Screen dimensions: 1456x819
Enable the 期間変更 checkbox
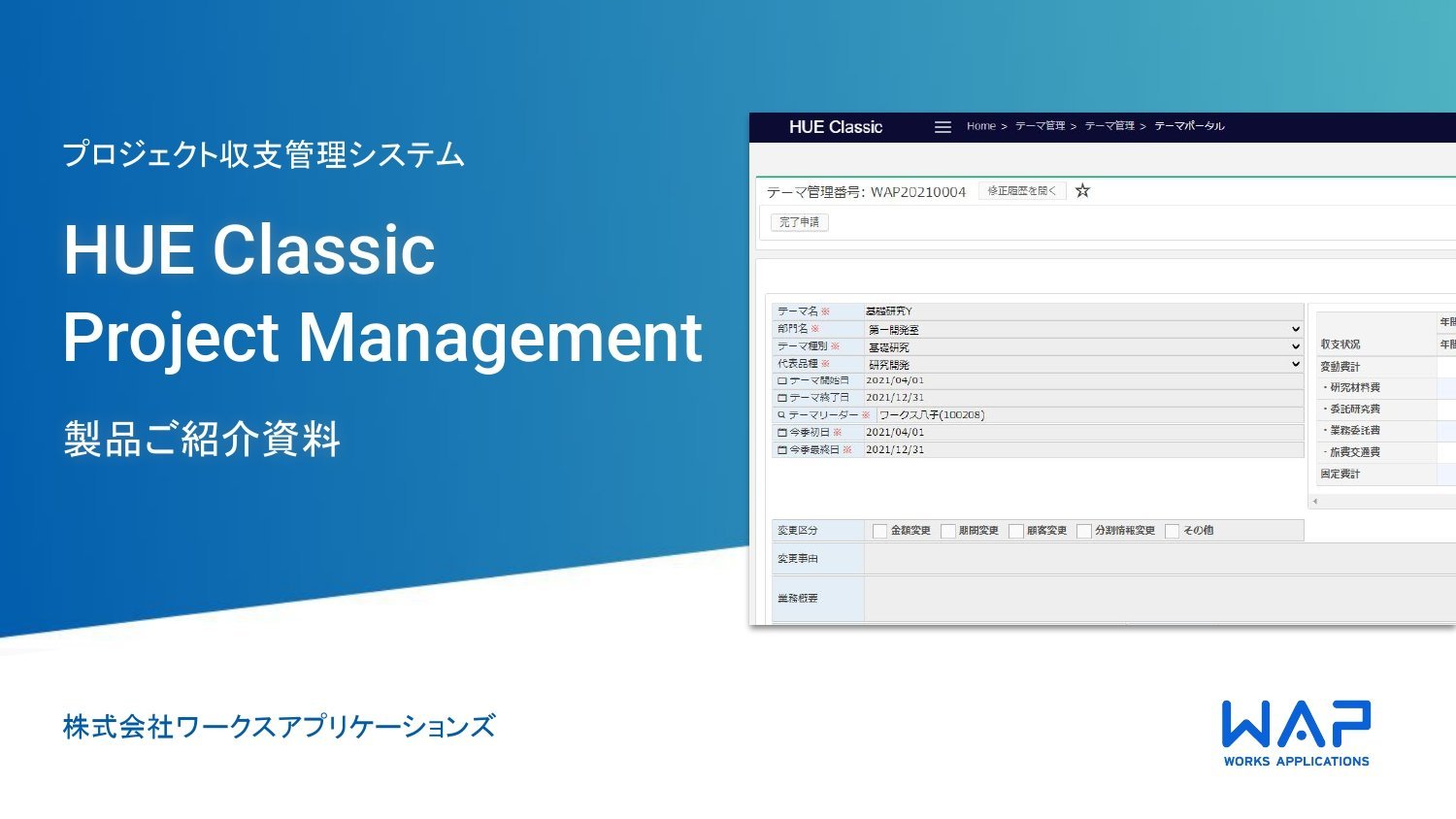click(x=947, y=531)
